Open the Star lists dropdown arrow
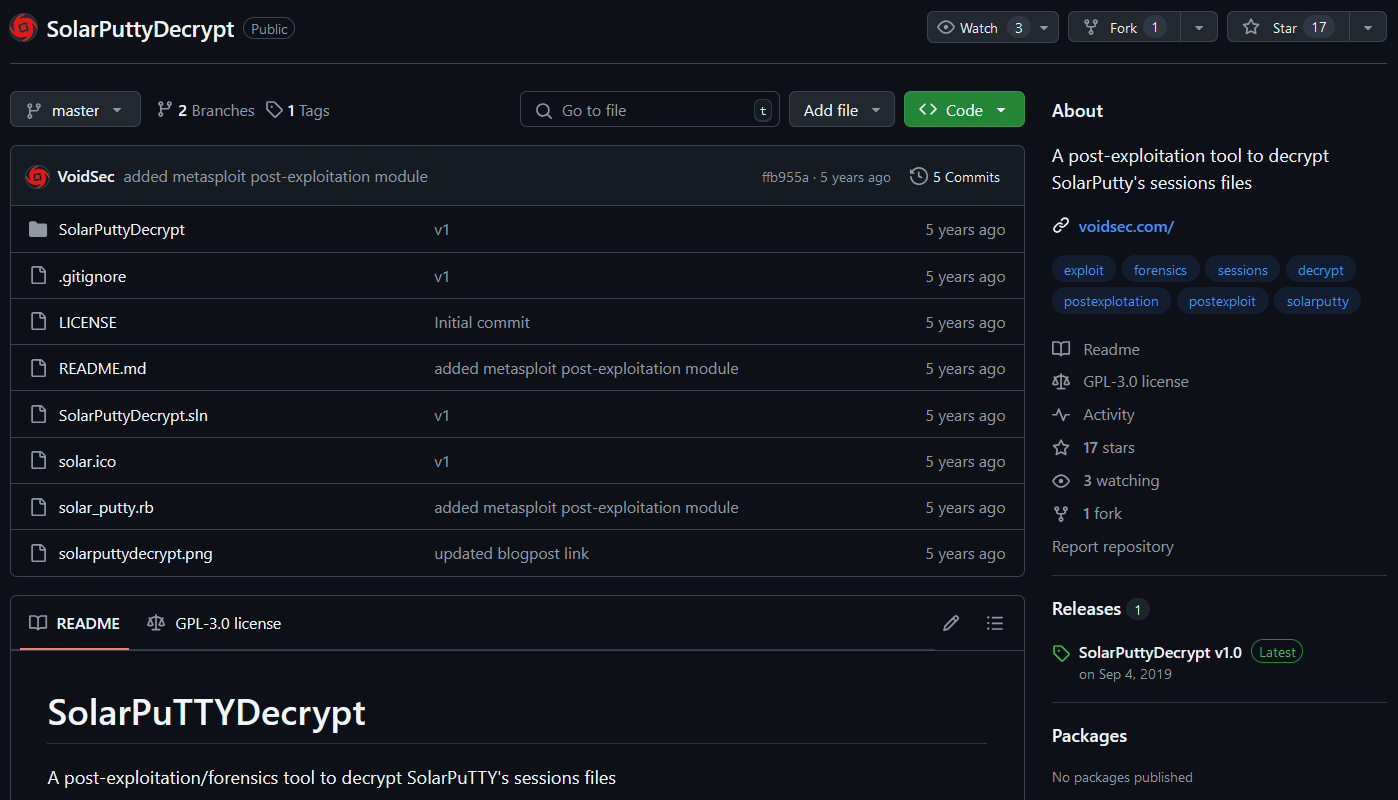This screenshot has width=1398, height=800. click(1368, 28)
